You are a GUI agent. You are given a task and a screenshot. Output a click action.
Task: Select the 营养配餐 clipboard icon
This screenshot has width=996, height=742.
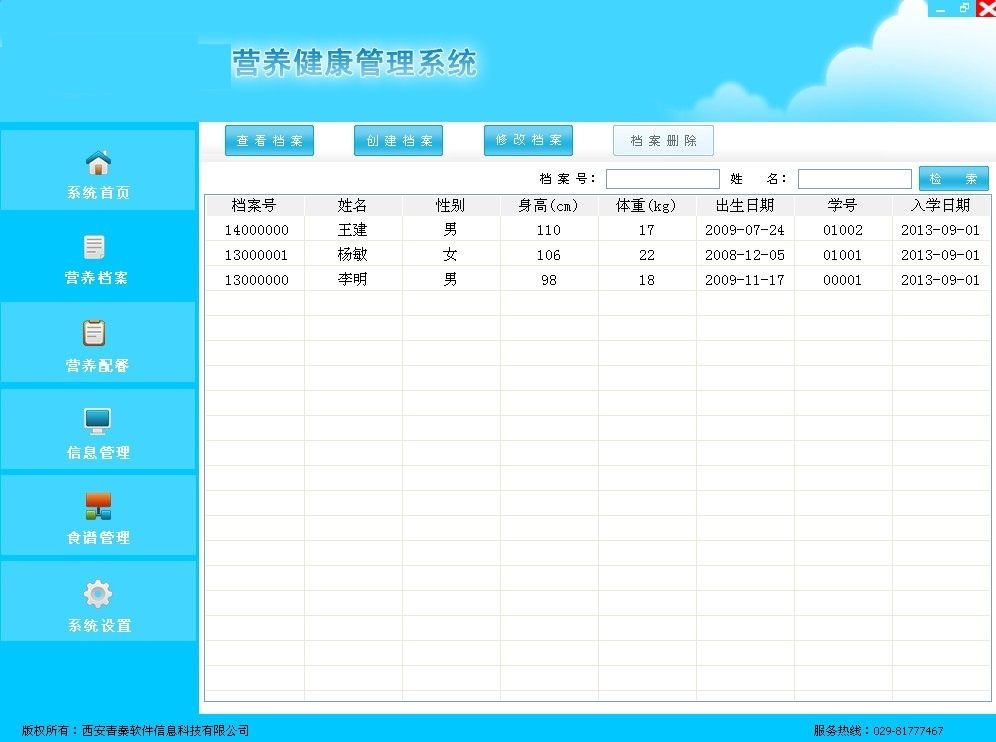pyautogui.click(x=96, y=334)
